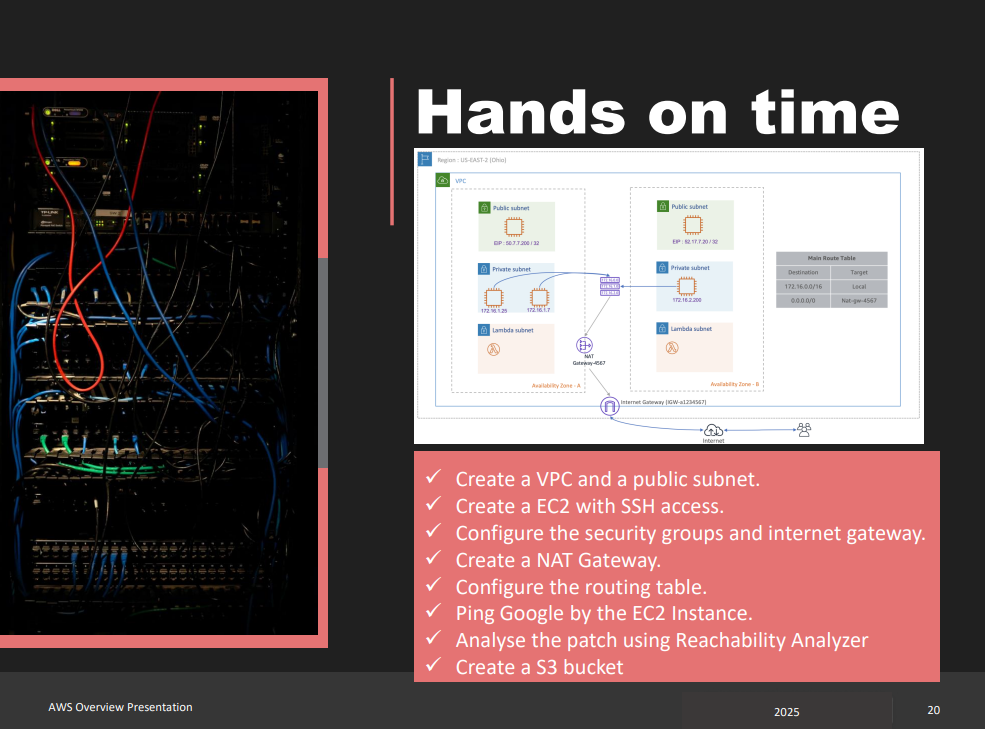This screenshot has width=985, height=729.
Task: Click the checkmark beside 'Ping Google by the EC2 Instance'
Action: (433, 611)
